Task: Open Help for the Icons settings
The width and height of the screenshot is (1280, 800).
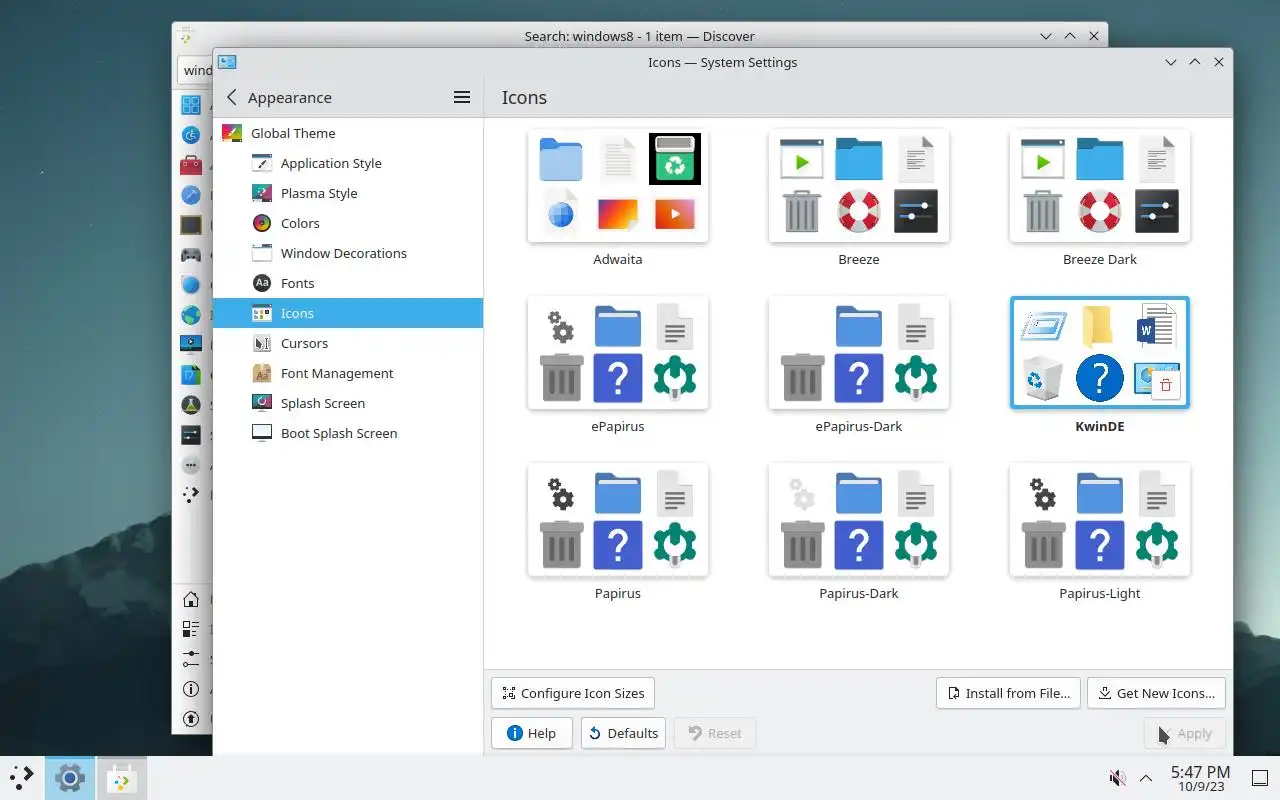Action: click(x=532, y=733)
